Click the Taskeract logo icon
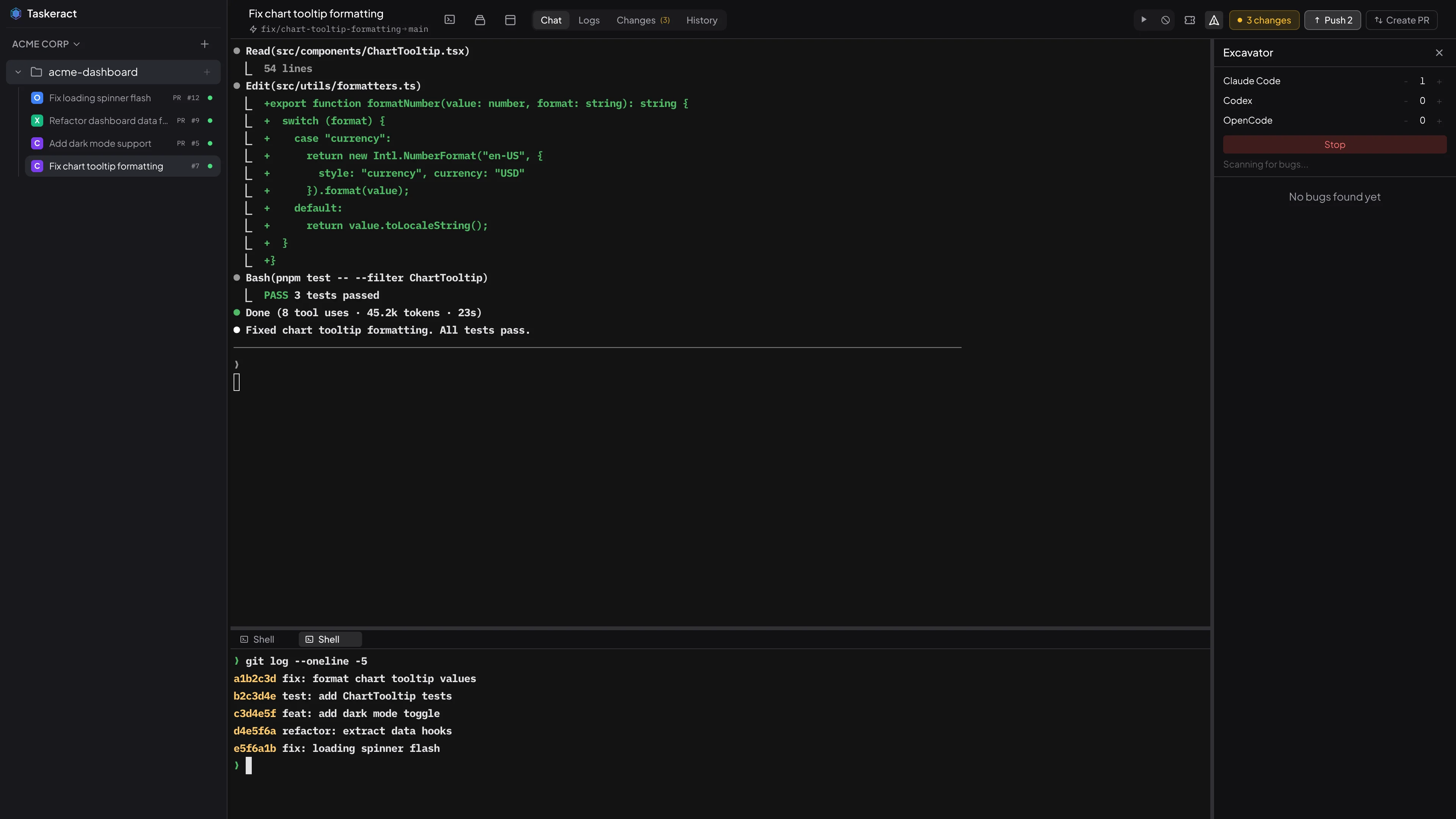1456x819 pixels. 16,13
